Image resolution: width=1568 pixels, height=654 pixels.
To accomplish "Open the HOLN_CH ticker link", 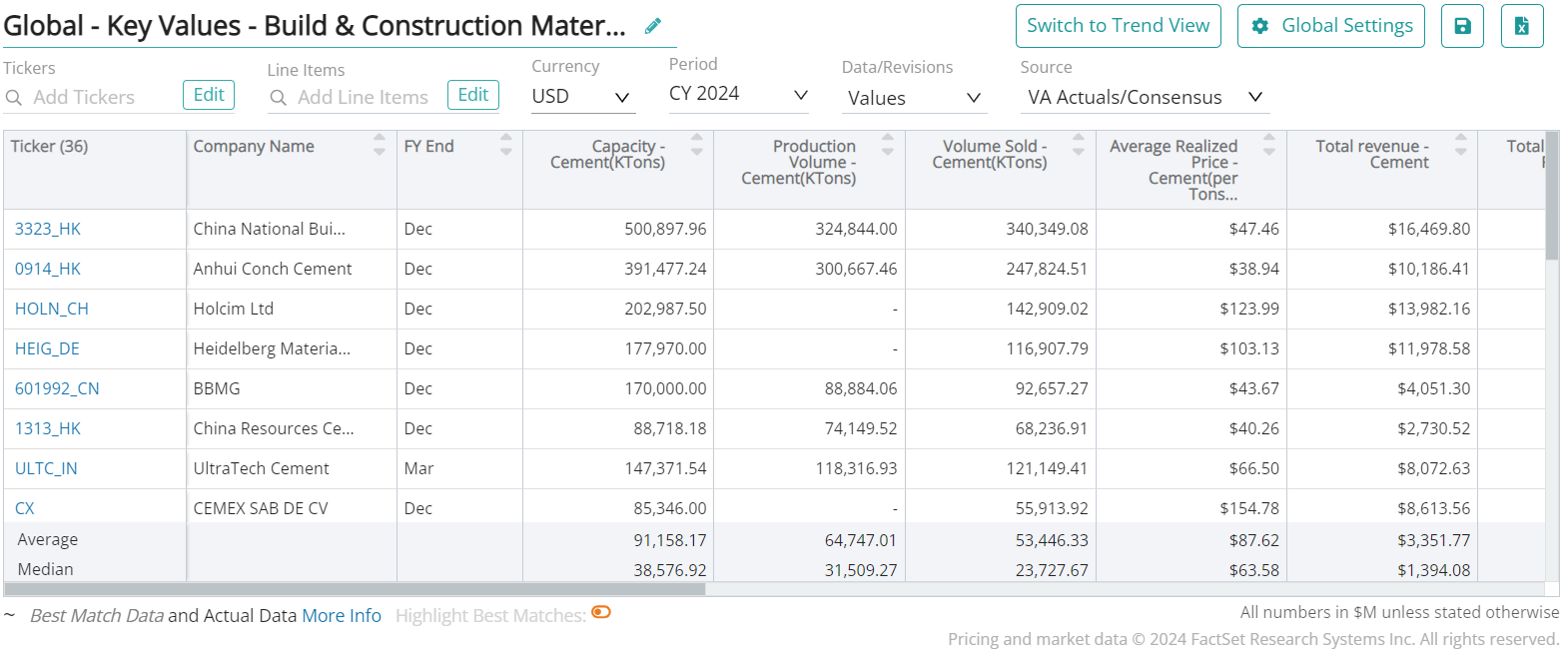I will (52, 309).
